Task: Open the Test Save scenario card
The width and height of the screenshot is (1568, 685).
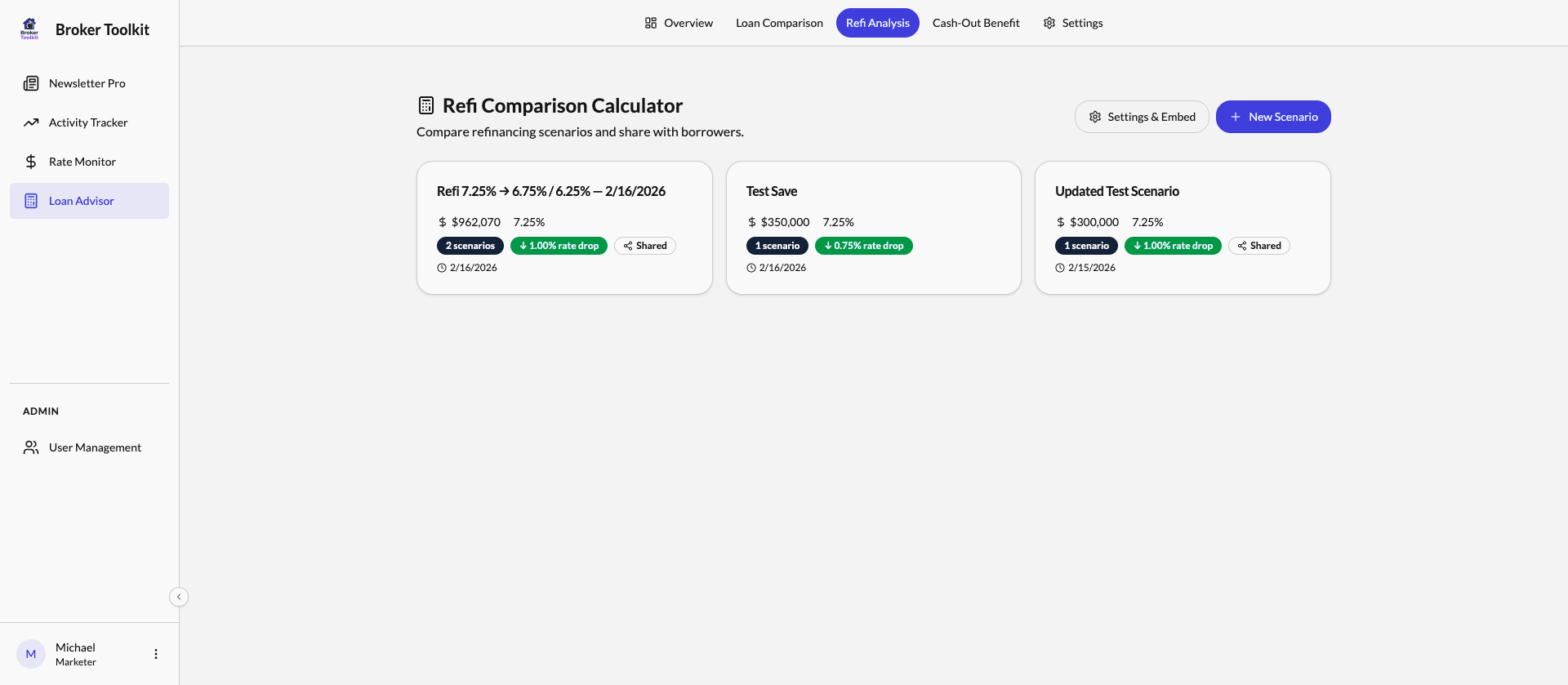Action: (874, 228)
